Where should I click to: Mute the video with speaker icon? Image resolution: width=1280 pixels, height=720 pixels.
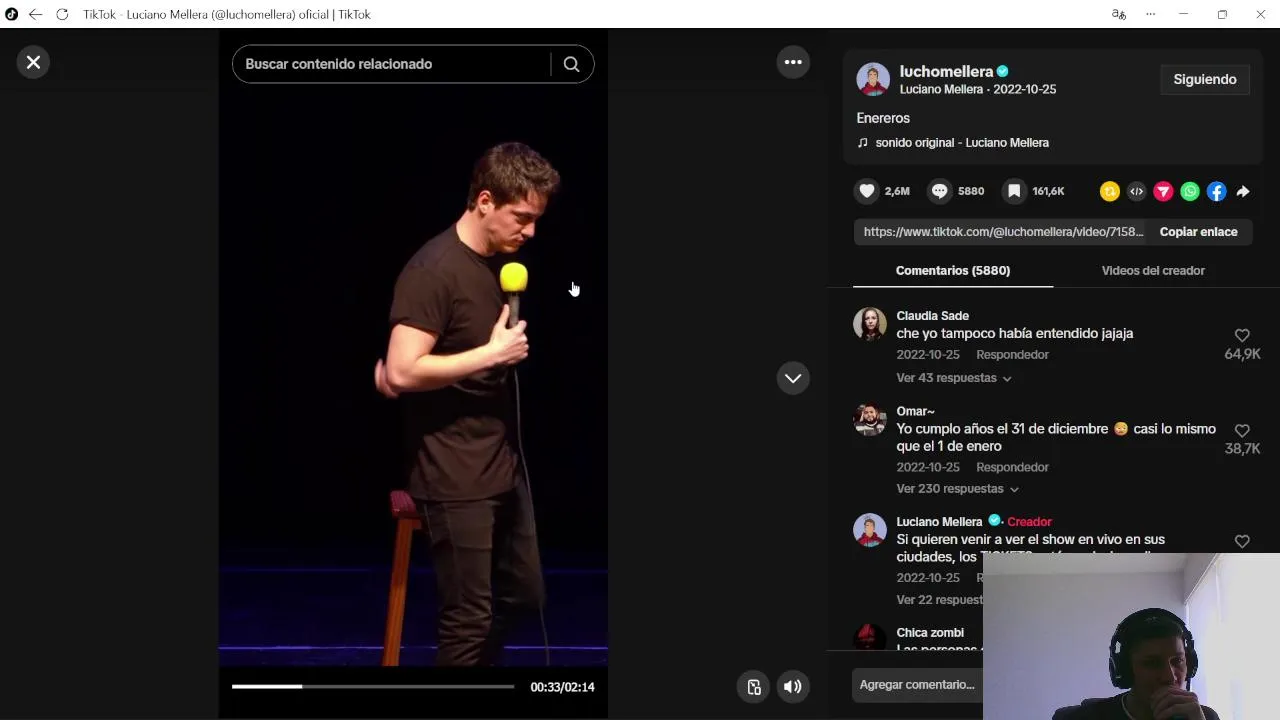coord(792,687)
